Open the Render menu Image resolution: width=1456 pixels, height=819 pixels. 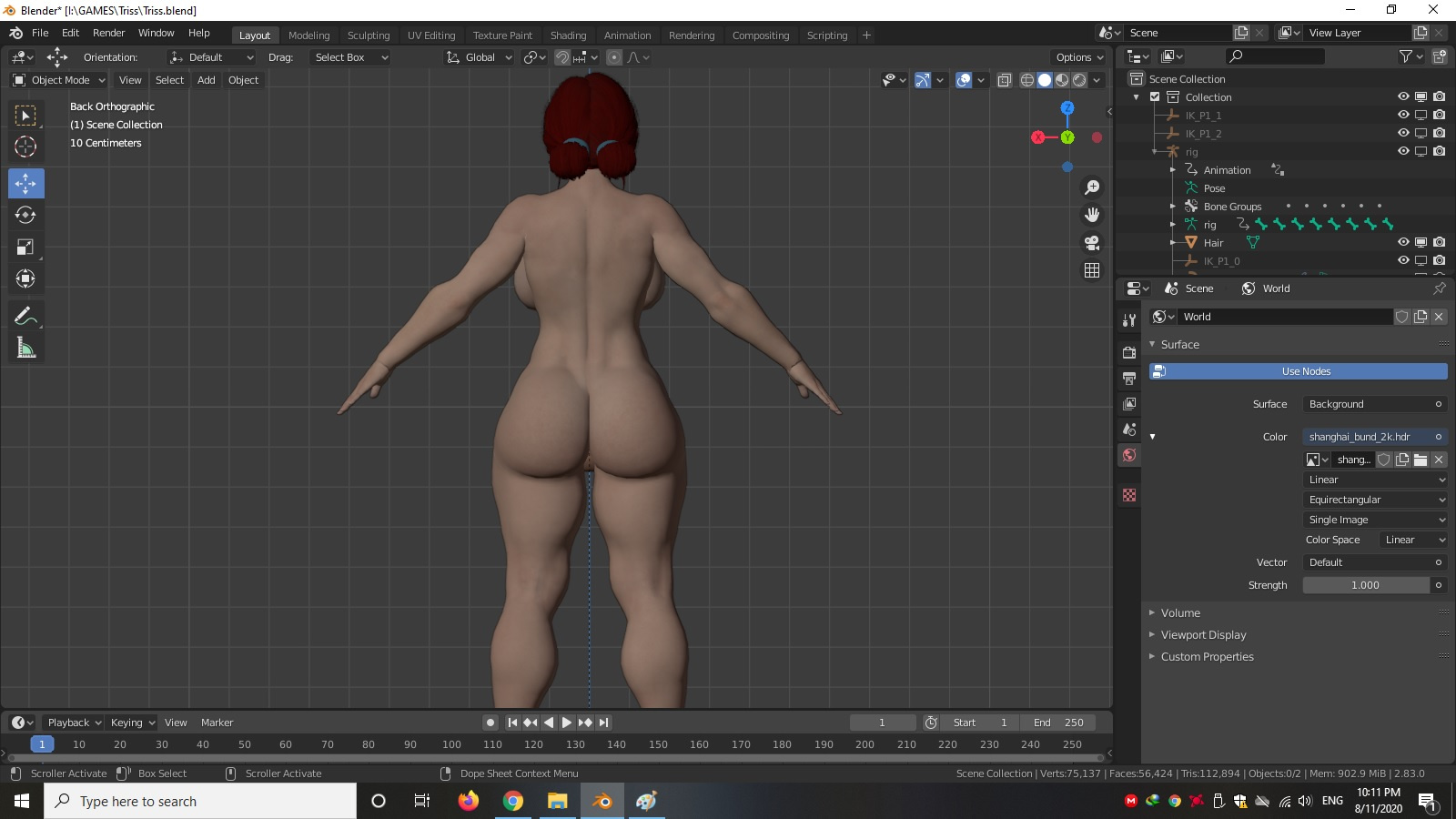pyautogui.click(x=108, y=33)
